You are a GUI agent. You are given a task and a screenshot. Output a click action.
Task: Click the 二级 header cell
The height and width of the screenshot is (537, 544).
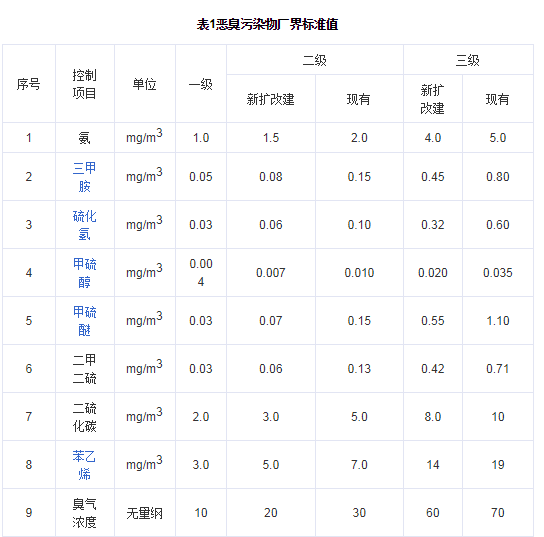[314, 60]
